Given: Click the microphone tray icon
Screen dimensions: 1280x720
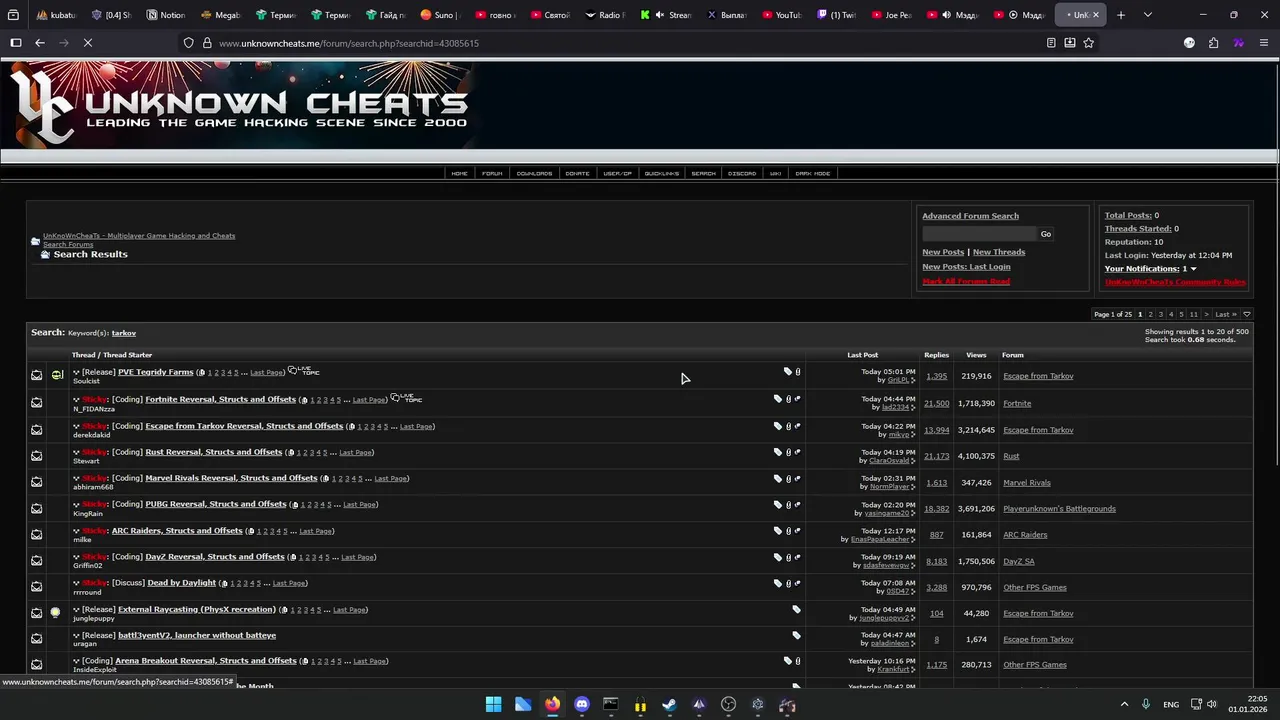Looking at the screenshot, I should [1146, 704].
